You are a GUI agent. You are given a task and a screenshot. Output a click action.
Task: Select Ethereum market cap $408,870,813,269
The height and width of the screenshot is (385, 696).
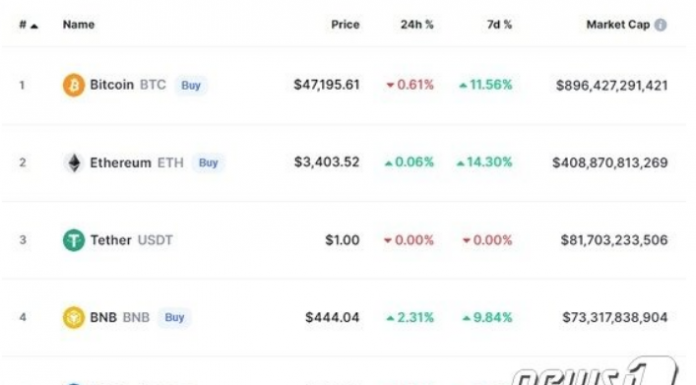coord(610,163)
